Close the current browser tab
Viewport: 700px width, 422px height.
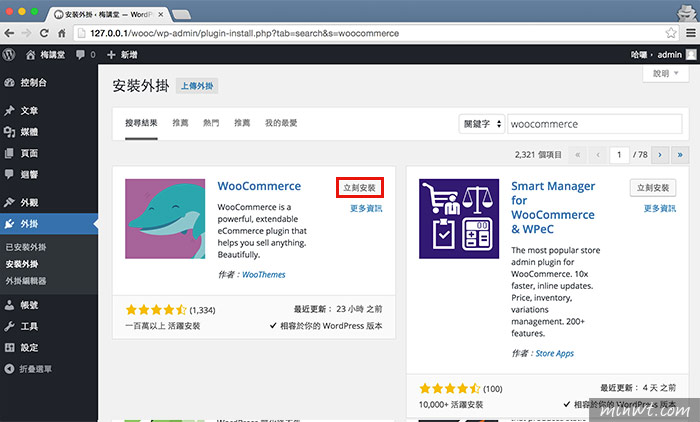click(161, 14)
